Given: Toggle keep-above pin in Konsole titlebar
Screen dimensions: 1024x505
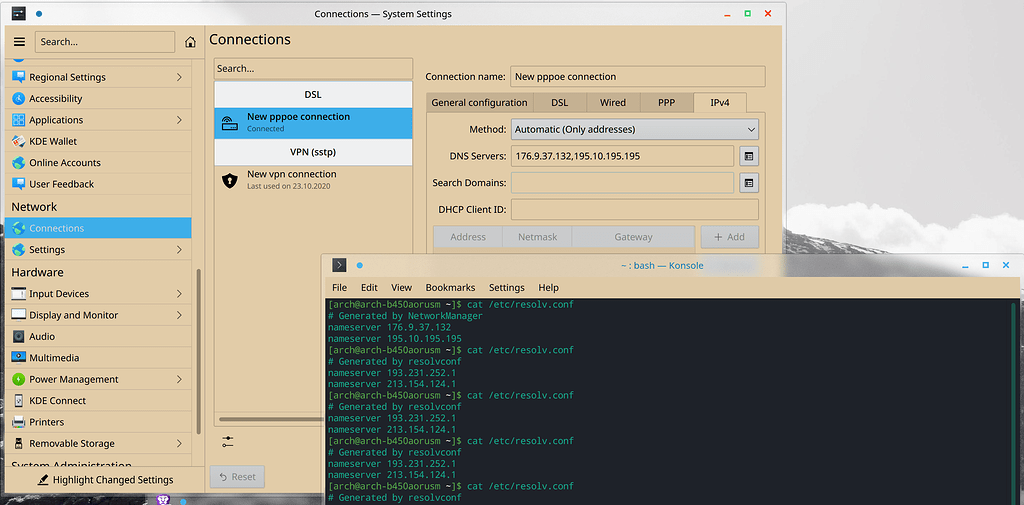Looking at the screenshot, I should click(359, 265).
